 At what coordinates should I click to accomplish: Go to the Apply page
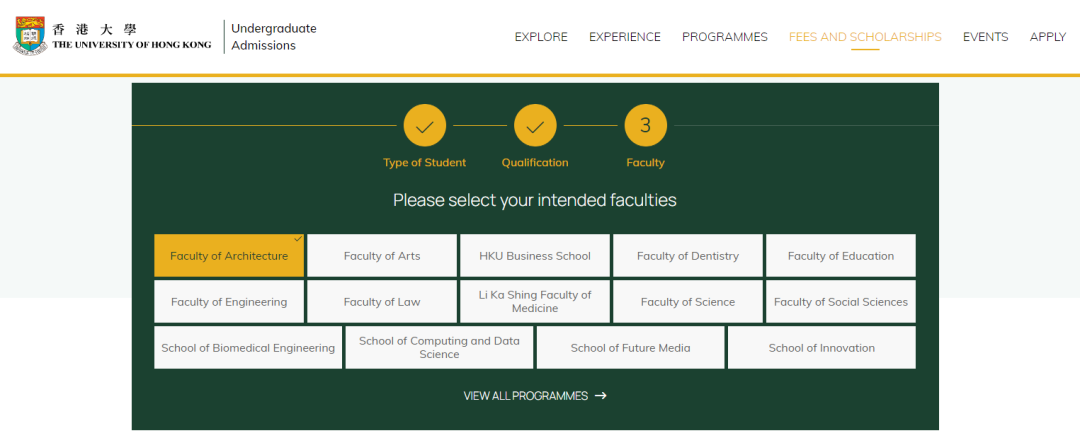(1048, 37)
